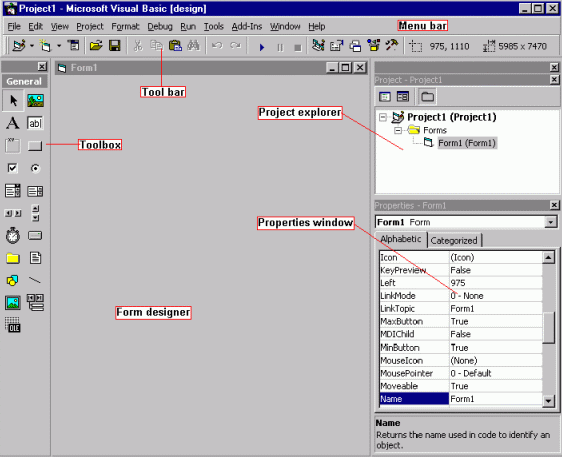Click scroll-up arrow in properties list

(548, 257)
